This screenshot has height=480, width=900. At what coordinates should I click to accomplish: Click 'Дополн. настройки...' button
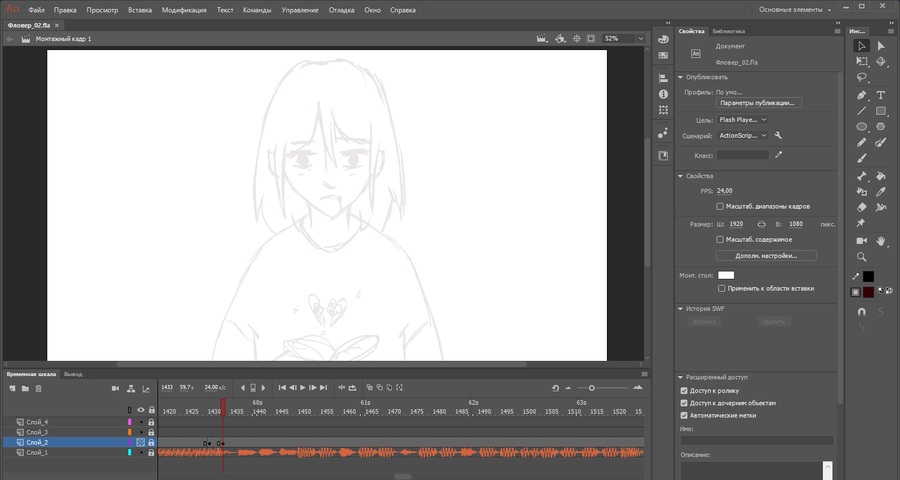tap(766, 256)
